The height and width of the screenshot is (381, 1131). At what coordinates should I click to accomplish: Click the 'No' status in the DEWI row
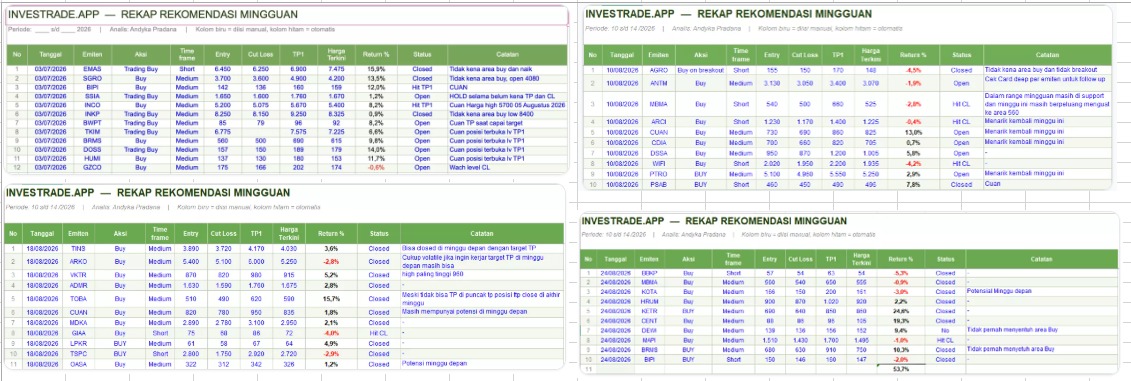point(945,330)
